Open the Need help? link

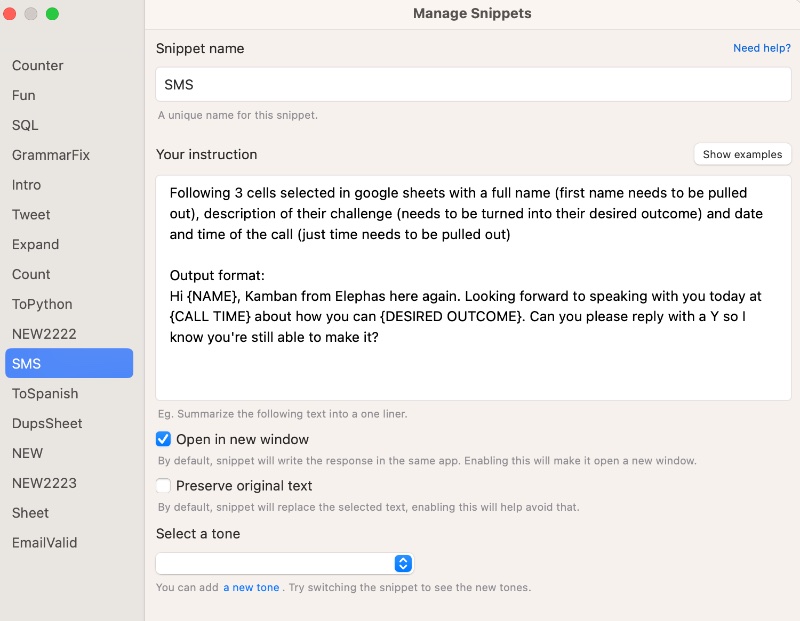click(761, 48)
